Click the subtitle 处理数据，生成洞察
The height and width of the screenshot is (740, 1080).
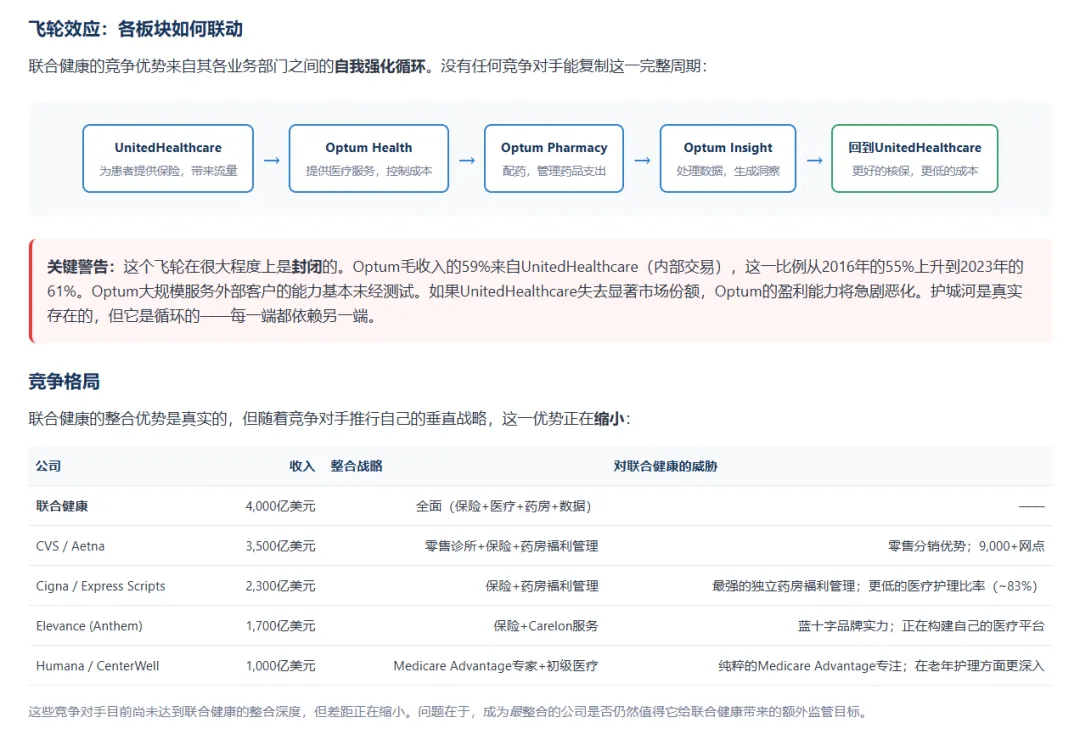click(727, 171)
